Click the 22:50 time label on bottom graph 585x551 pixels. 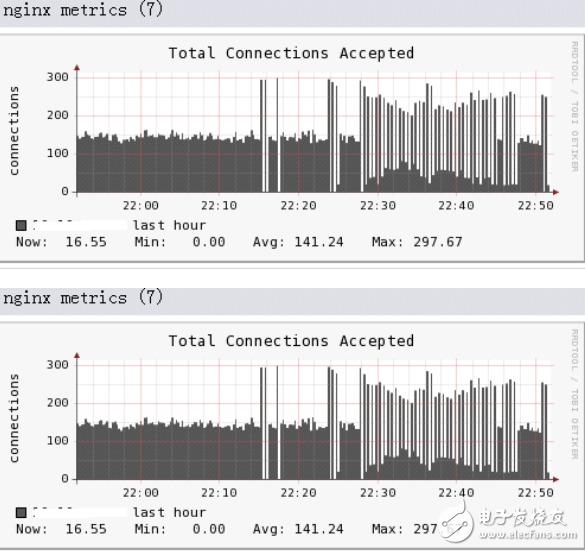(535, 493)
